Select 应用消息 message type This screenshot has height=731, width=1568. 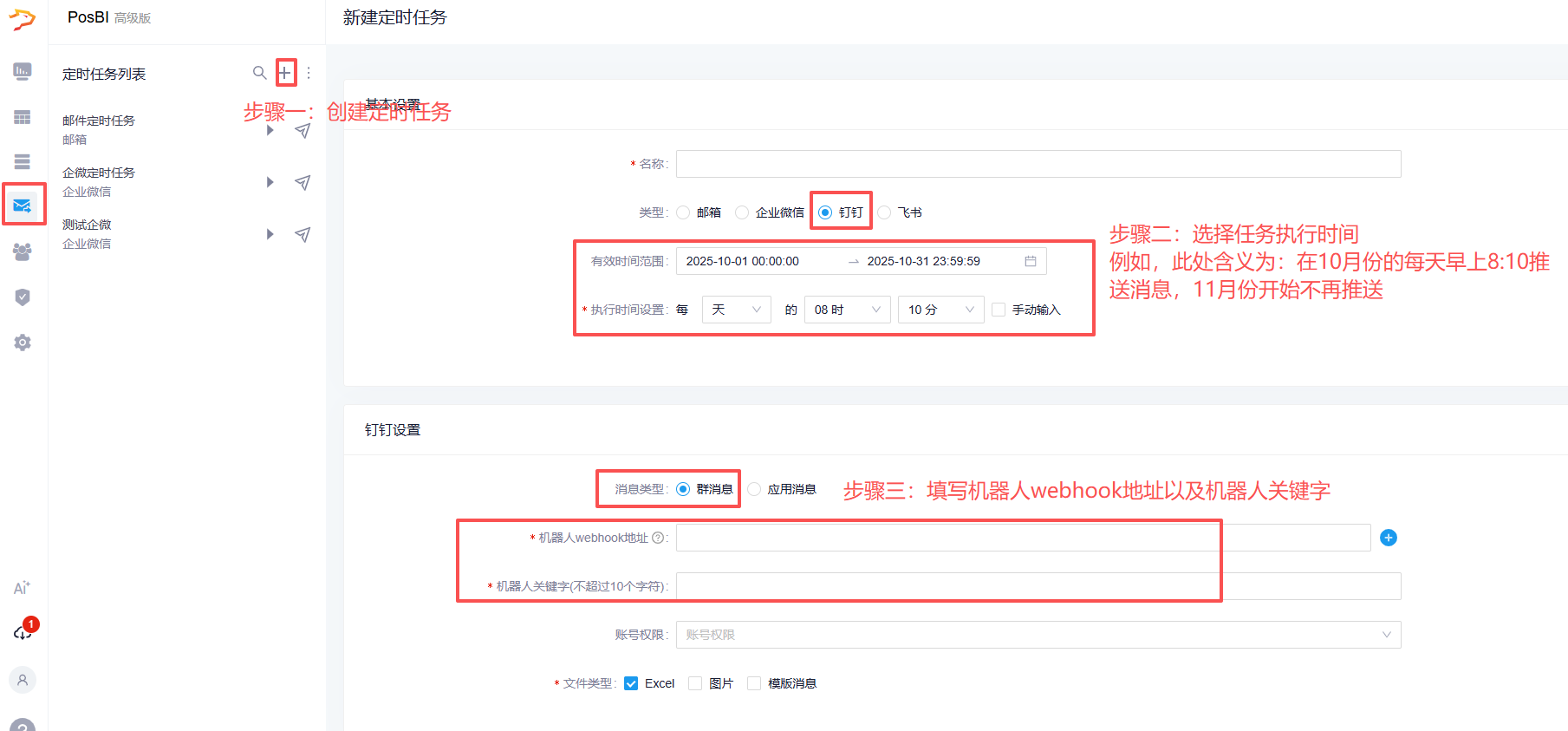[x=755, y=489]
